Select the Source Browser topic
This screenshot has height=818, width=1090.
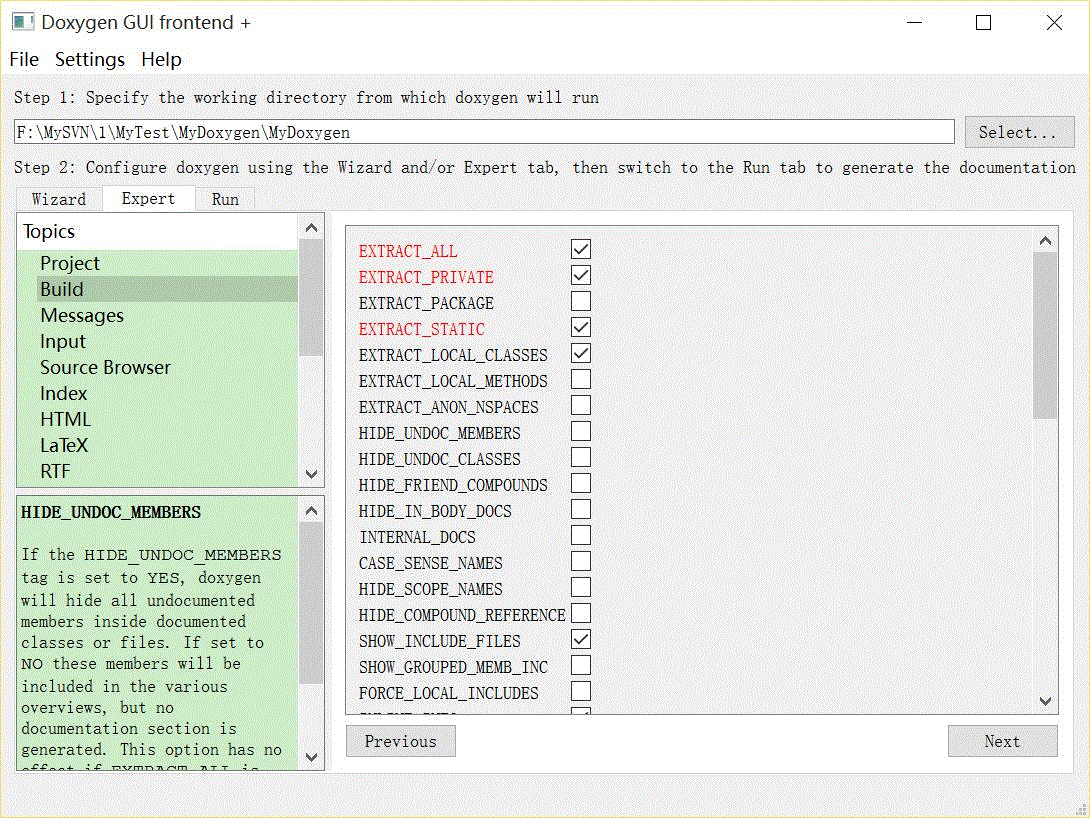(x=167, y=367)
